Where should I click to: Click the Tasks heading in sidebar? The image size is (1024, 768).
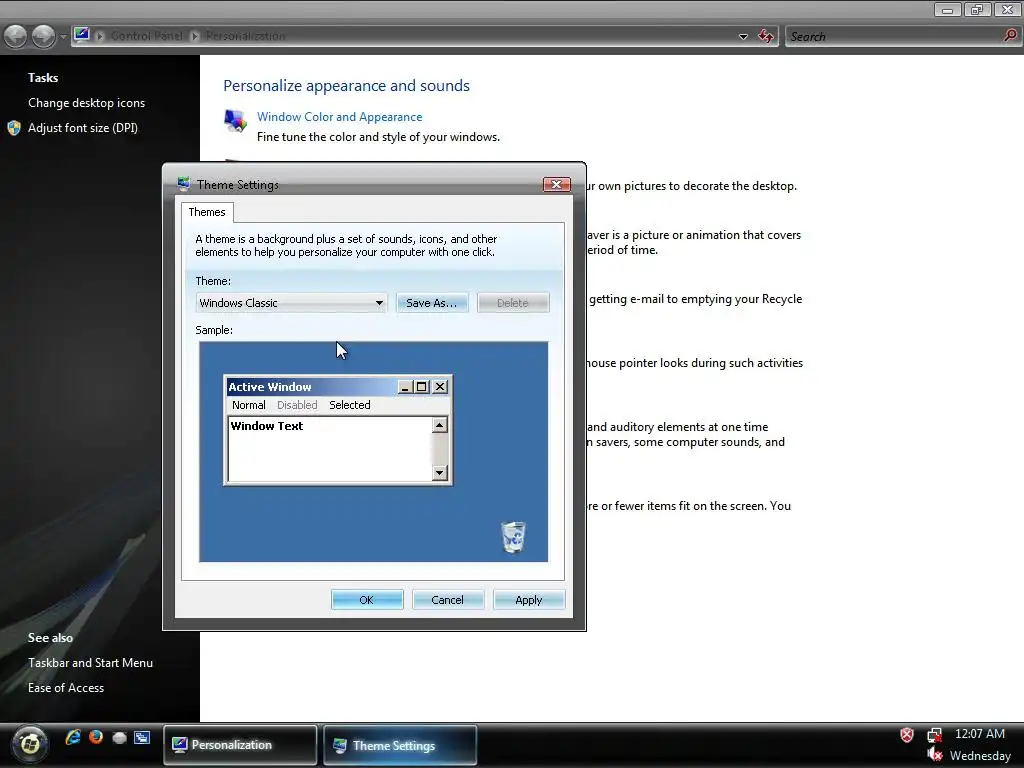pyautogui.click(x=43, y=78)
